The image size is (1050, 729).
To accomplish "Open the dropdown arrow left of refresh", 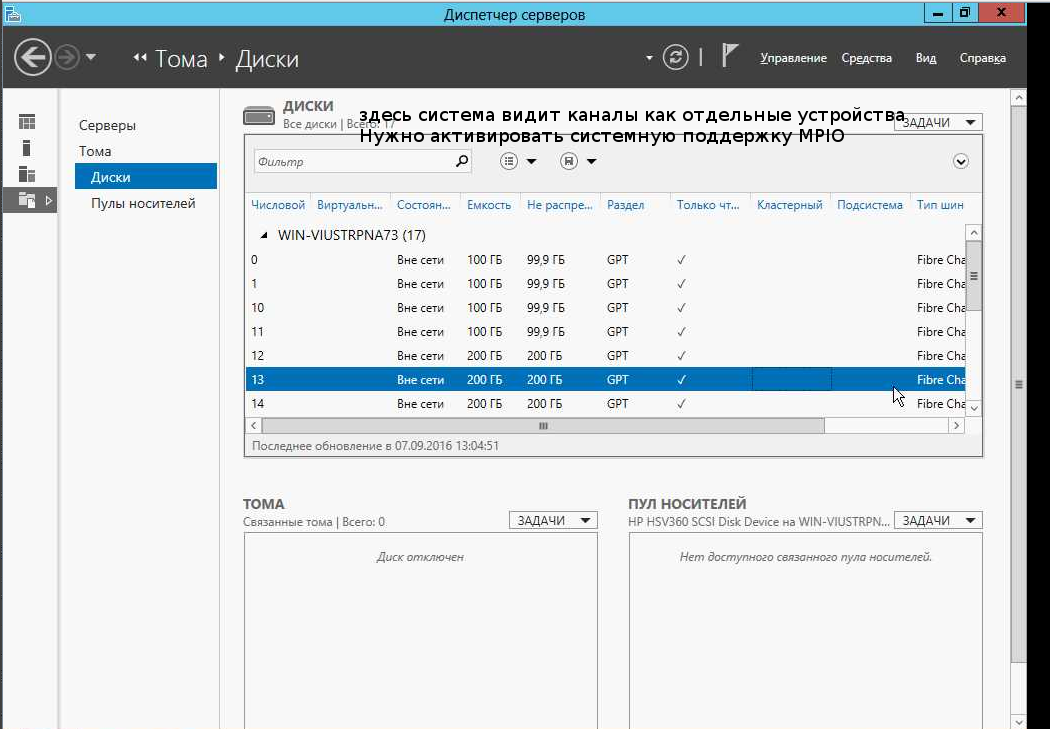I will [x=649, y=58].
